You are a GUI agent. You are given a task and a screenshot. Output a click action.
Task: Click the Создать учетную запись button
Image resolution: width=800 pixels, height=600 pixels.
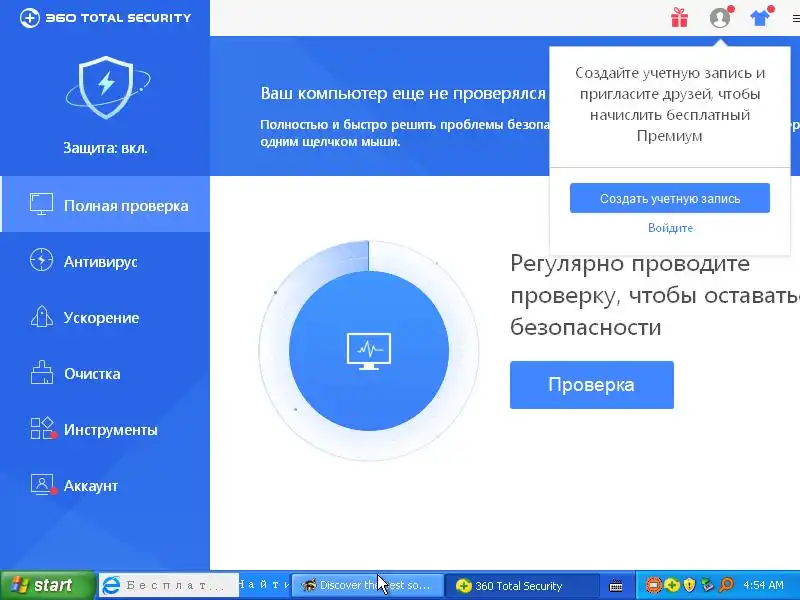pos(669,198)
